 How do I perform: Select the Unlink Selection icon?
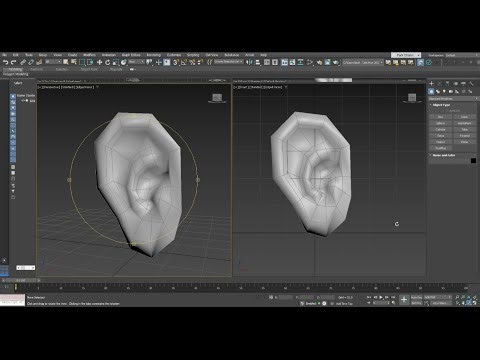(x=31, y=62)
